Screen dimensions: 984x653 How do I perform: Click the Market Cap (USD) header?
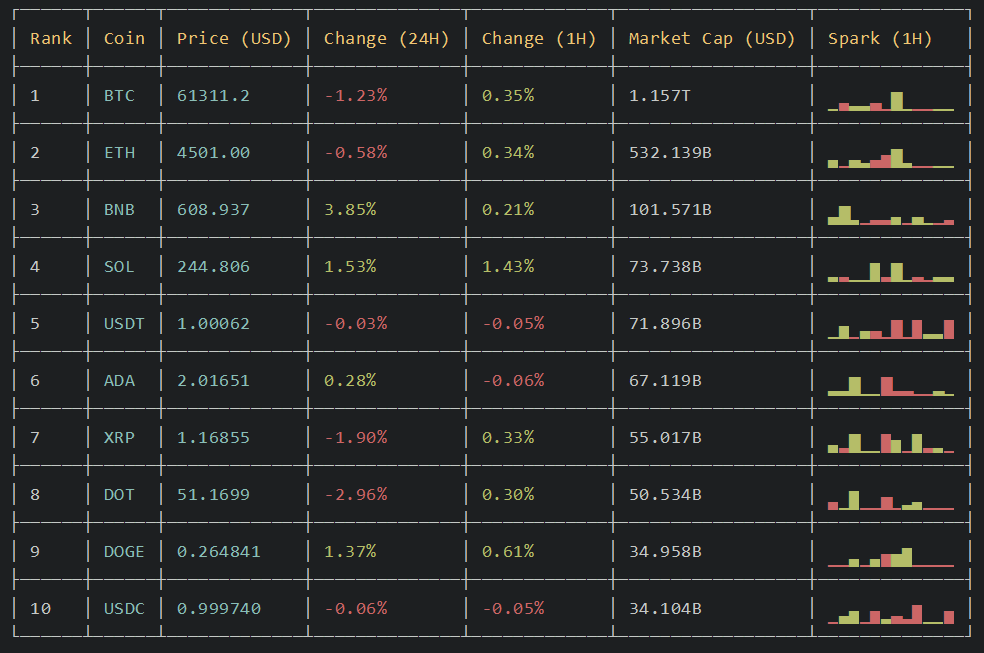coord(712,39)
